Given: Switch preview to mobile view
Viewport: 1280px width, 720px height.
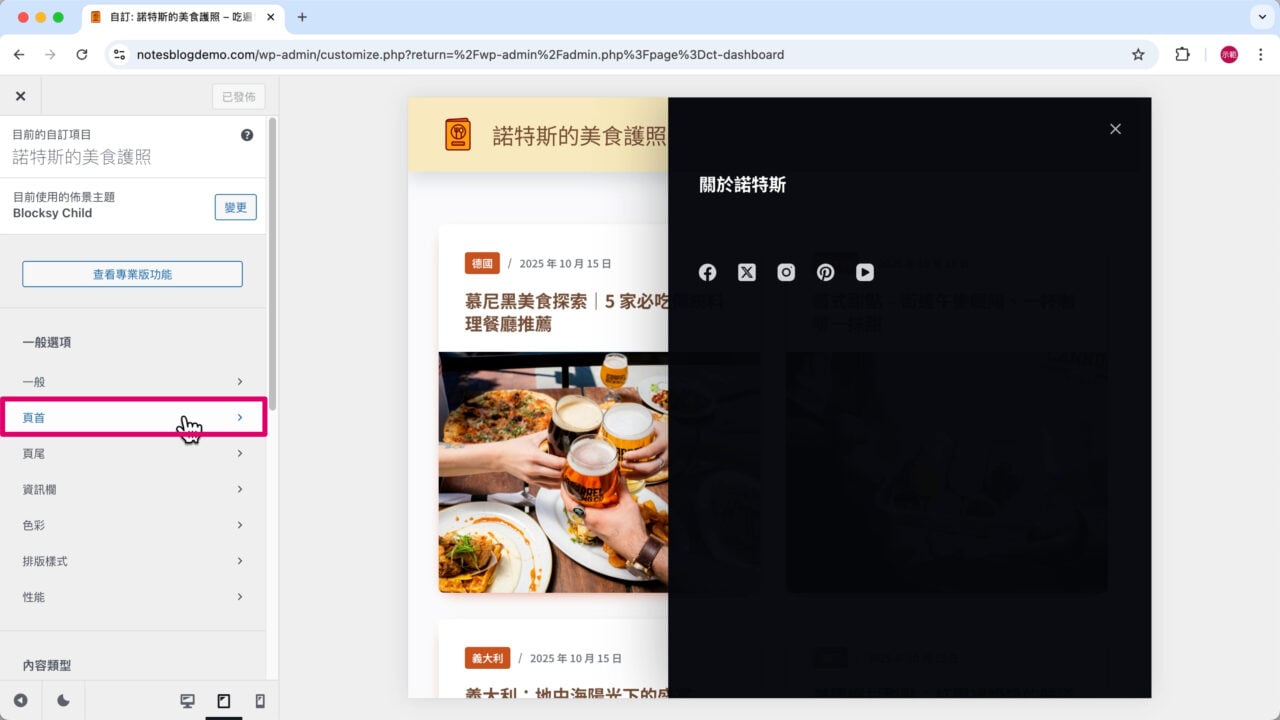Looking at the screenshot, I should point(261,701).
